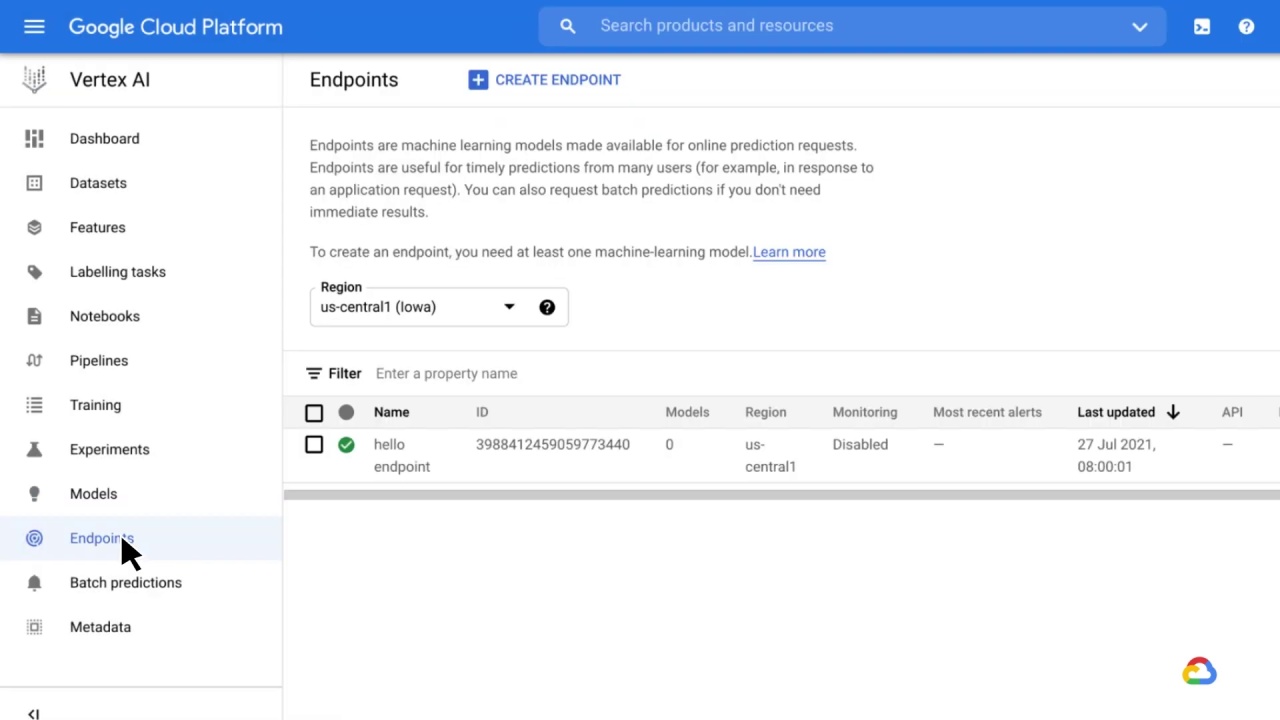Click the endpoint ID 3988412459059773440
The image size is (1280, 720).
click(x=553, y=444)
